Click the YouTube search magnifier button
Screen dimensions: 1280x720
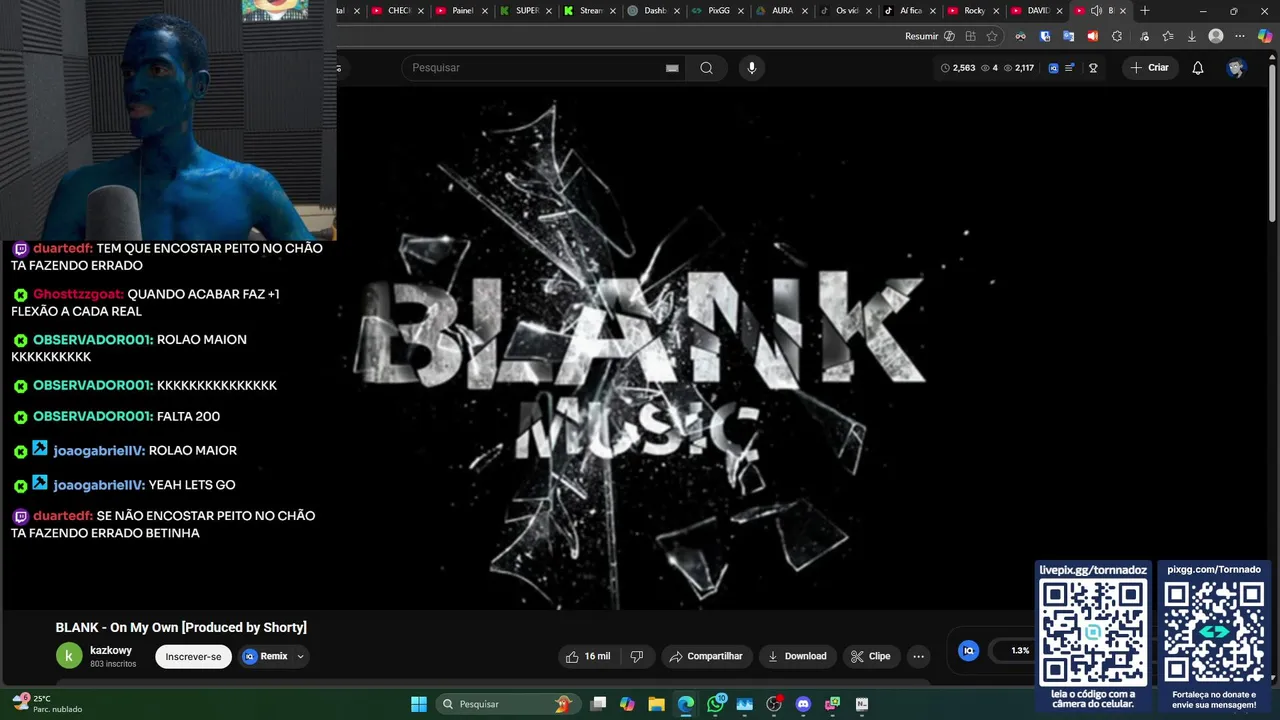(706, 68)
